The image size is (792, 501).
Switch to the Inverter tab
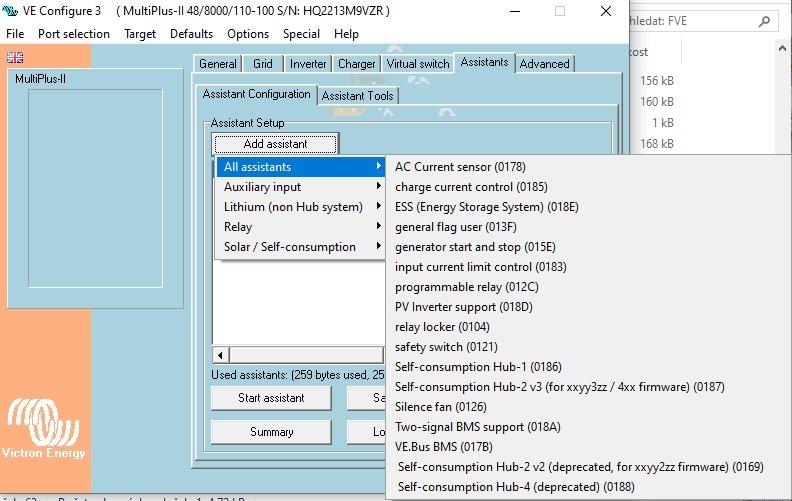[308, 64]
